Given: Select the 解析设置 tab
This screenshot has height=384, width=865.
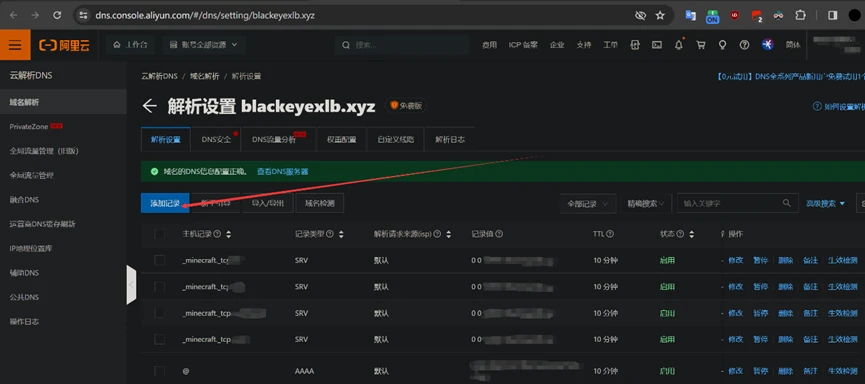Looking at the screenshot, I should (x=165, y=140).
